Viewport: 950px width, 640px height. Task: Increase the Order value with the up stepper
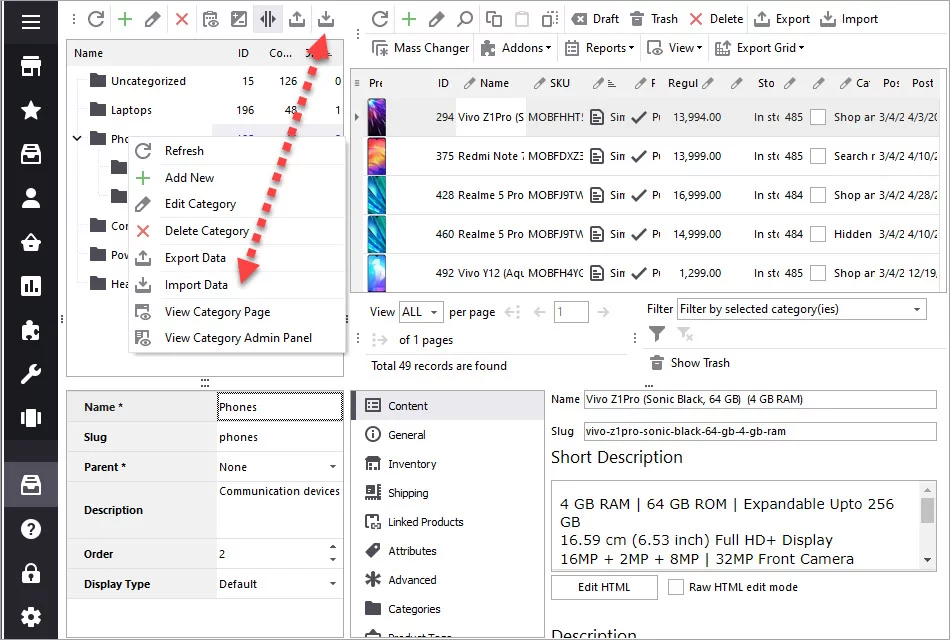[x=334, y=549]
